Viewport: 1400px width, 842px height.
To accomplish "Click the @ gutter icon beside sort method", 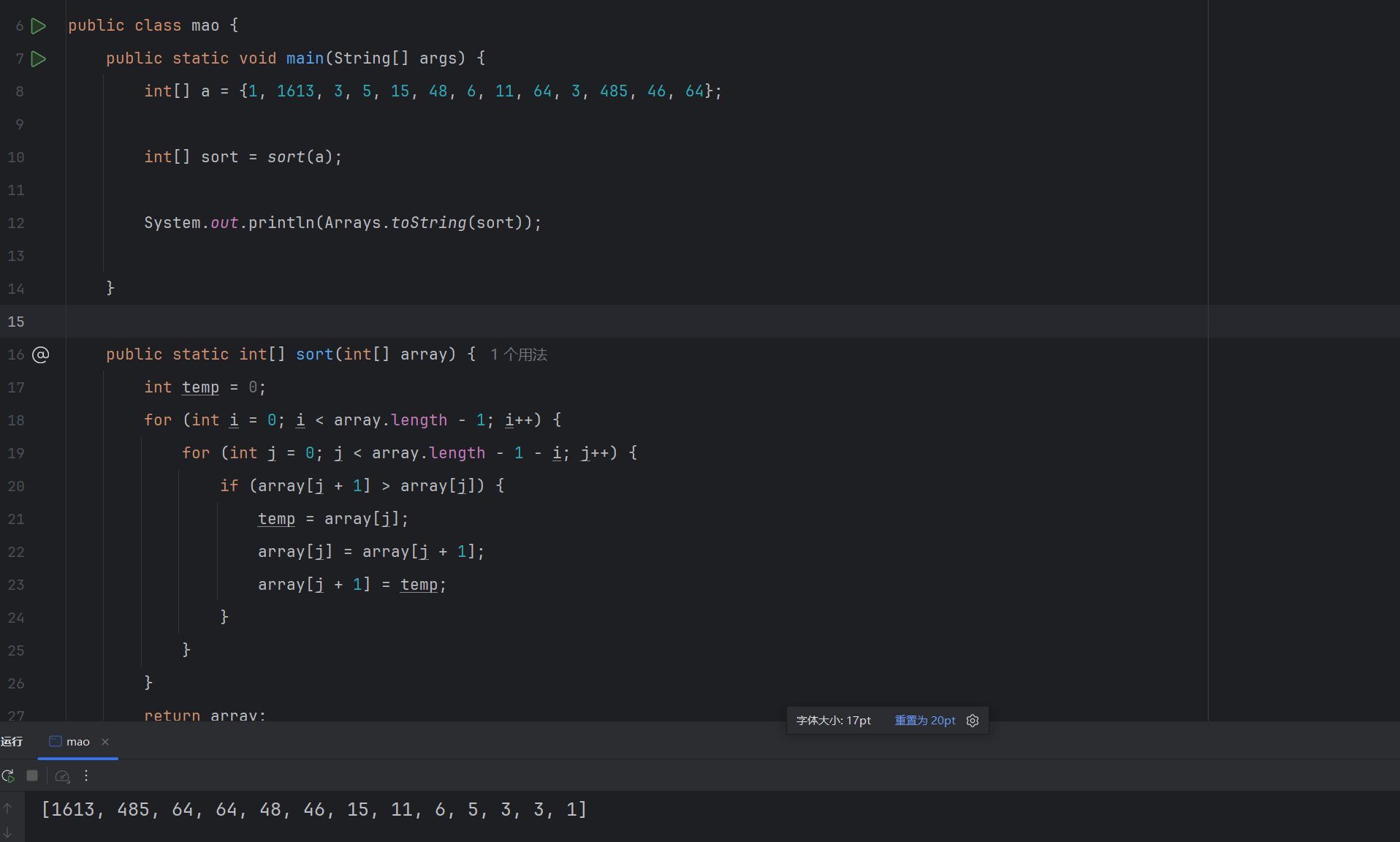I will coord(41,354).
